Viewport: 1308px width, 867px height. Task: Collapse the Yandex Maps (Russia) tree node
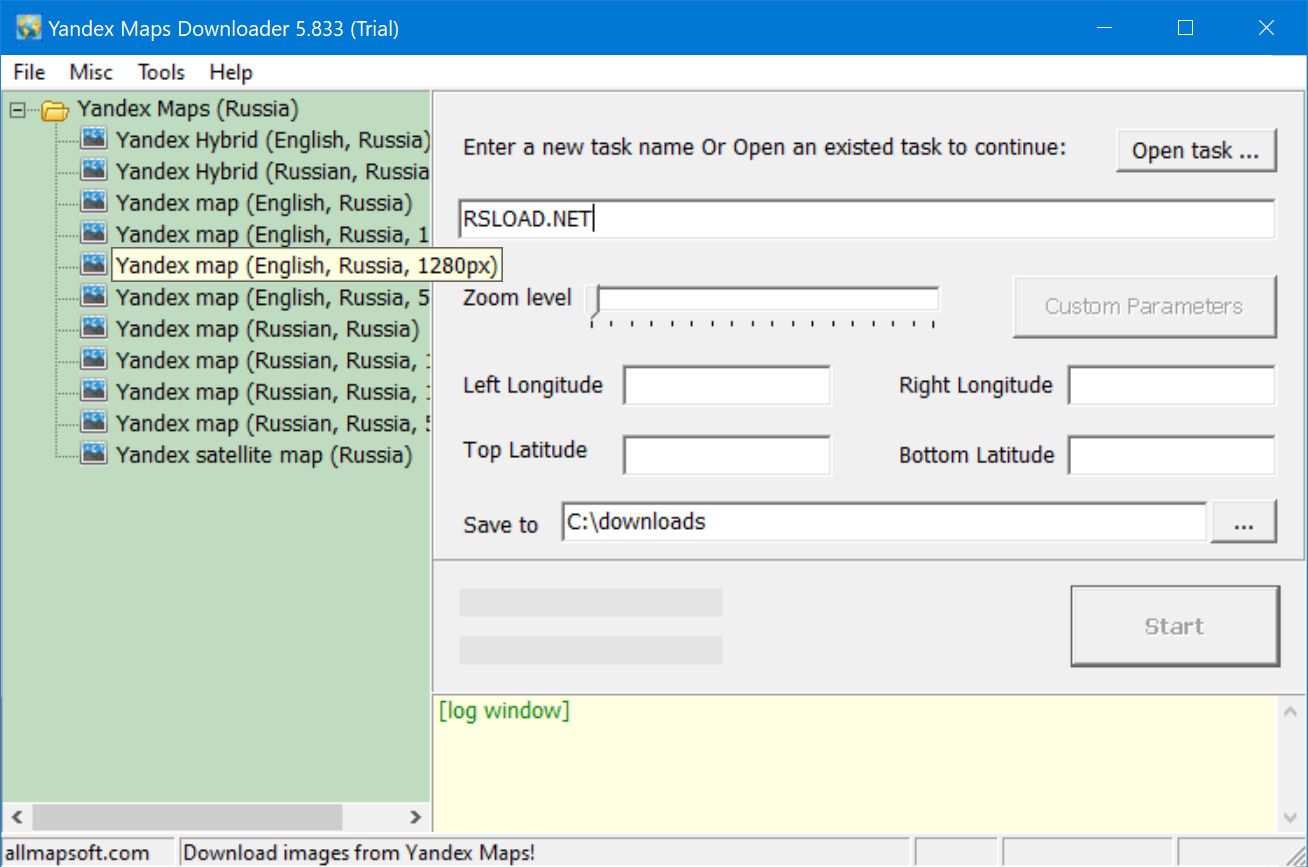tap(17, 110)
